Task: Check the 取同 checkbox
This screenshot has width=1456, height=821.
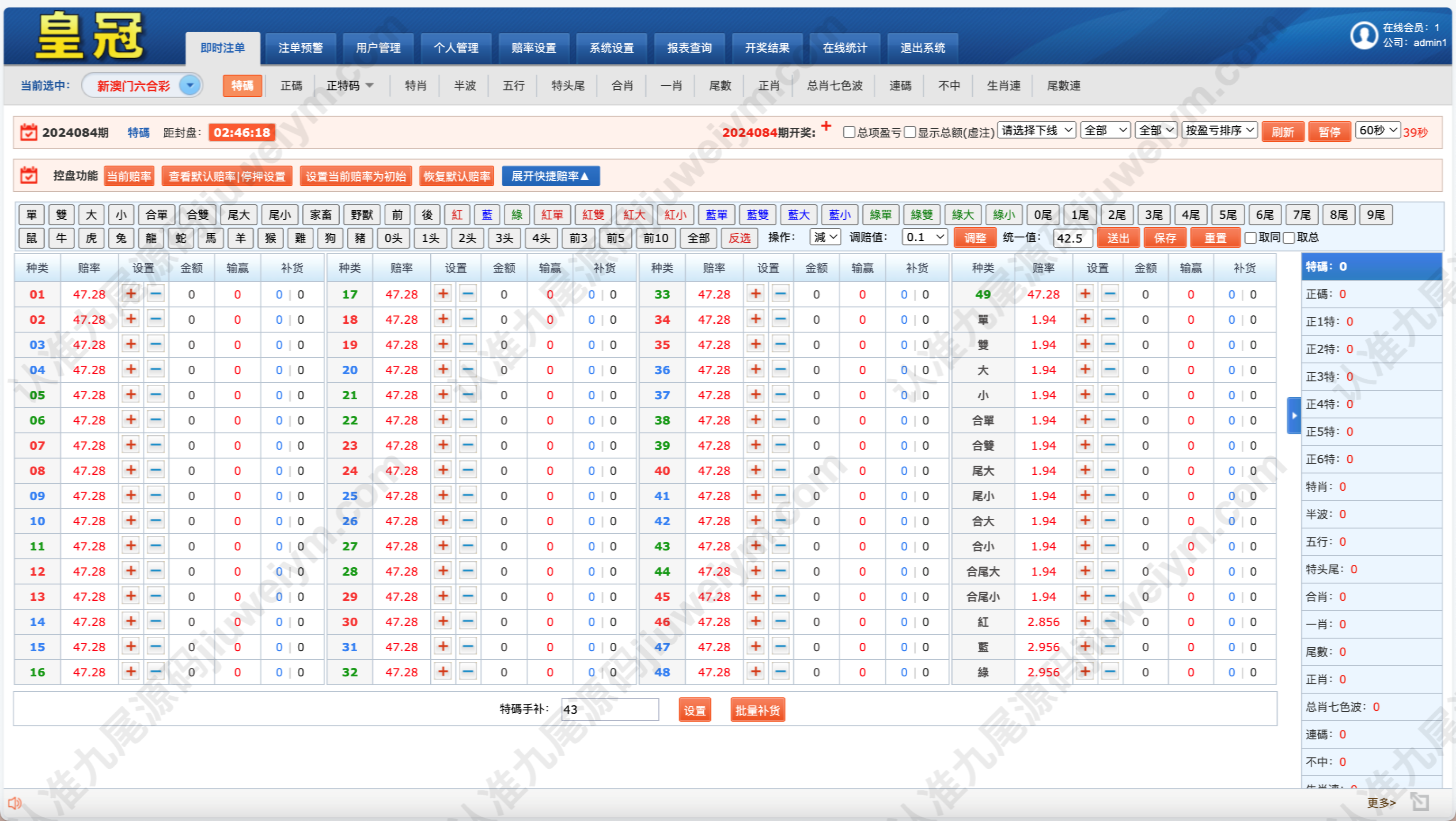Action: click(x=1251, y=238)
